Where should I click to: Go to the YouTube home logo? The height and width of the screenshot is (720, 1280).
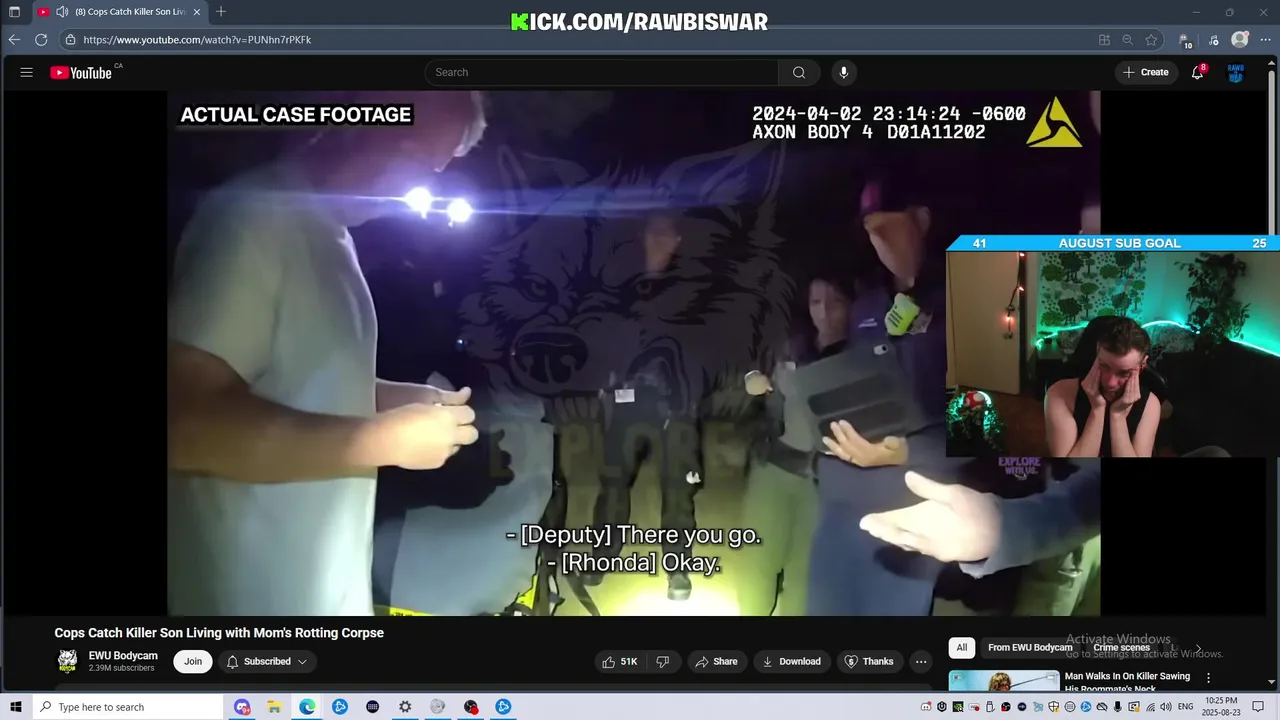(81, 72)
